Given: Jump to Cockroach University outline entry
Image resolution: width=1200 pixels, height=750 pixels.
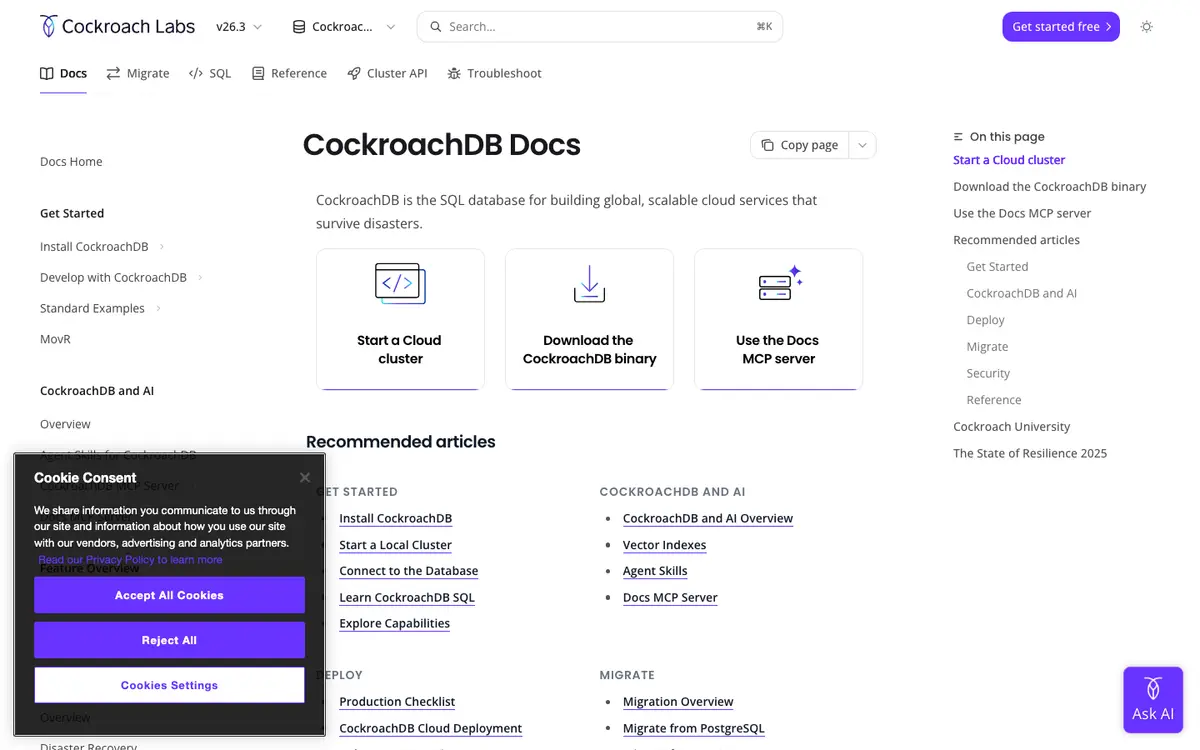Looking at the screenshot, I should coord(1011,427).
